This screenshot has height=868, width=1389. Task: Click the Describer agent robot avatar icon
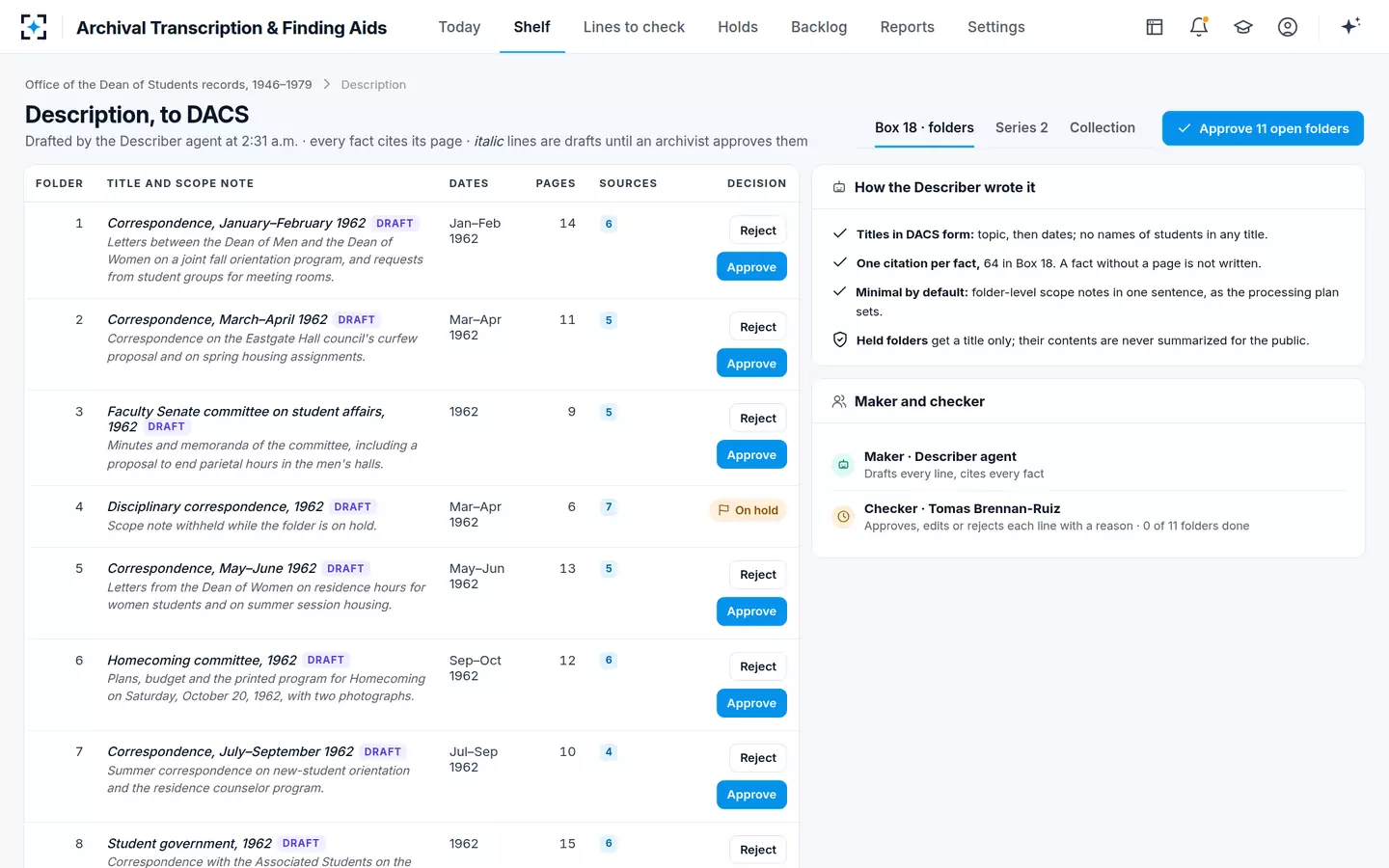click(x=843, y=465)
